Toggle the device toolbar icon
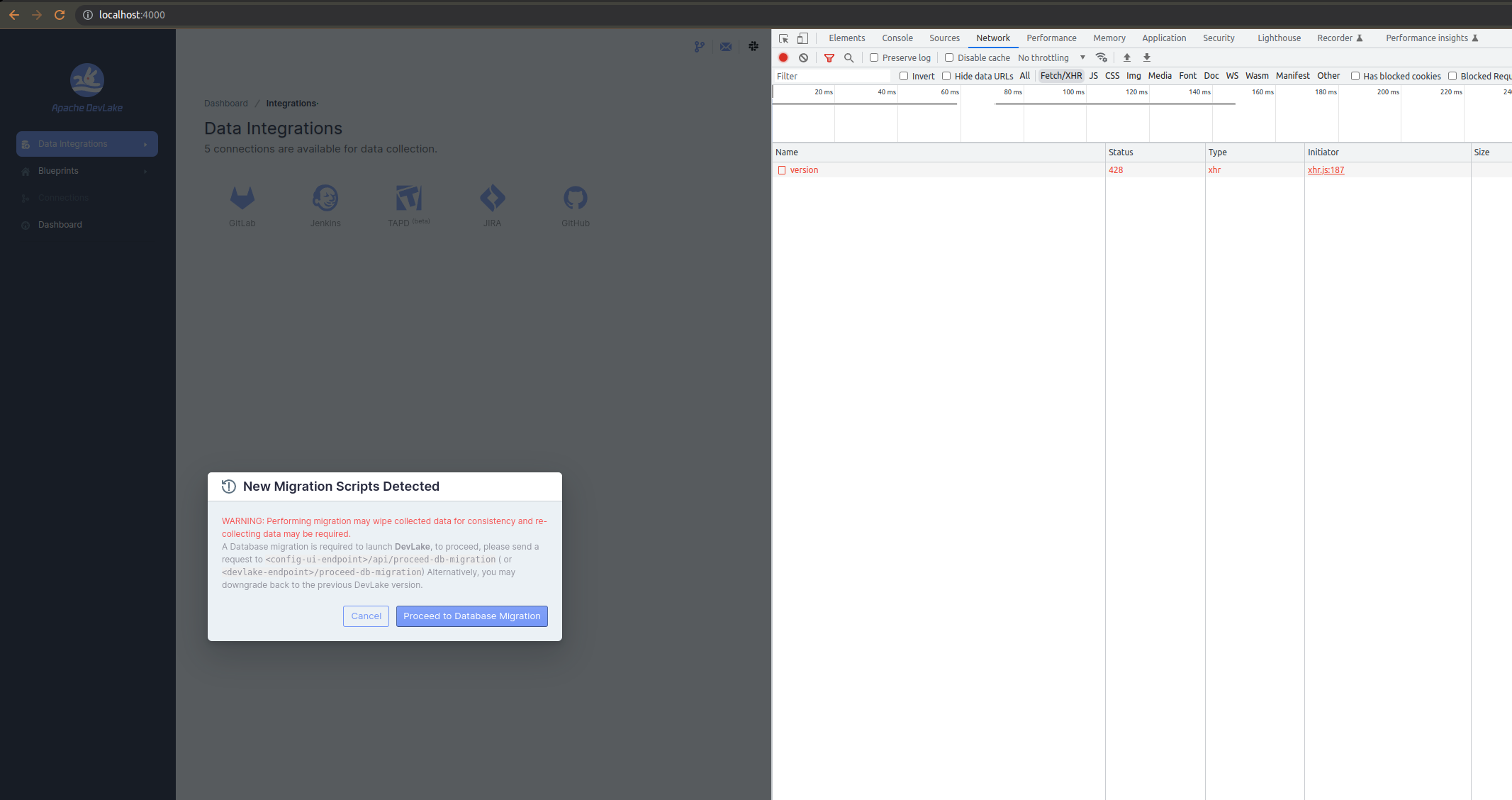 pyautogui.click(x=802, y=38)
